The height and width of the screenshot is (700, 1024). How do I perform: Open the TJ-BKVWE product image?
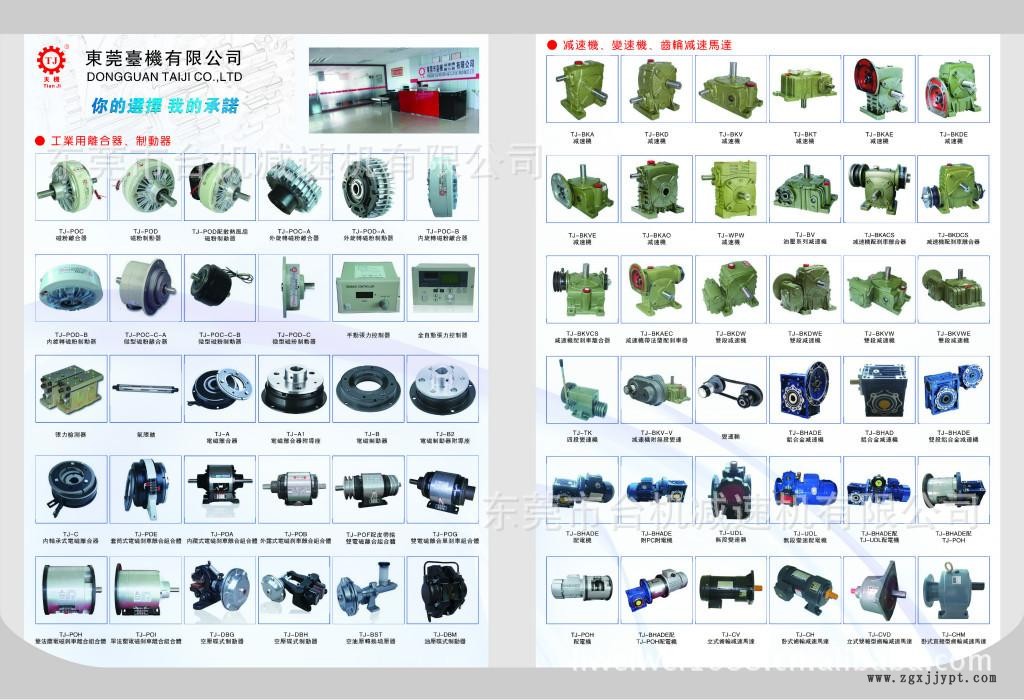coord(953,289)
